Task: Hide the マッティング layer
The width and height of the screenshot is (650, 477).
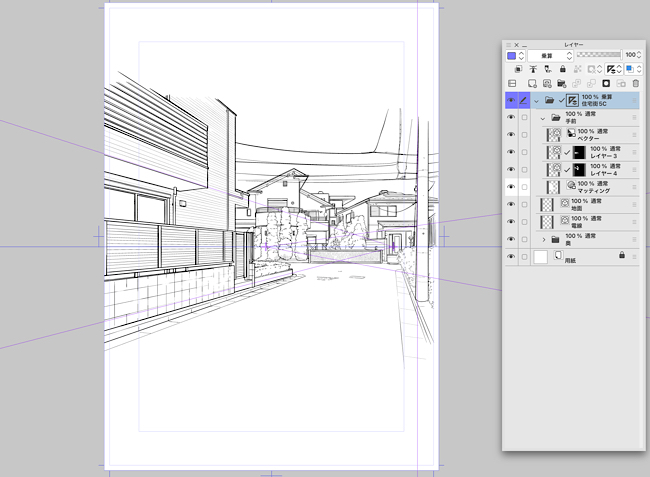Action: [511, 187]
